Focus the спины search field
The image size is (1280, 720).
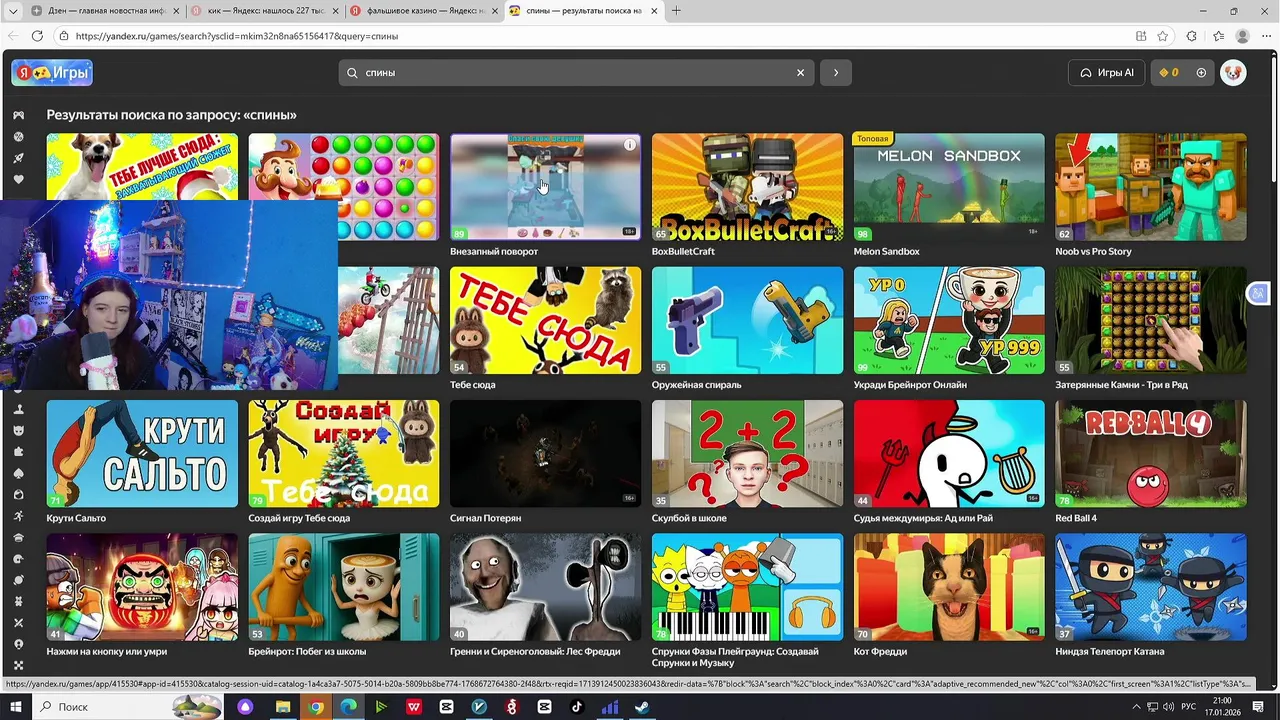click(x=575, y=73)
